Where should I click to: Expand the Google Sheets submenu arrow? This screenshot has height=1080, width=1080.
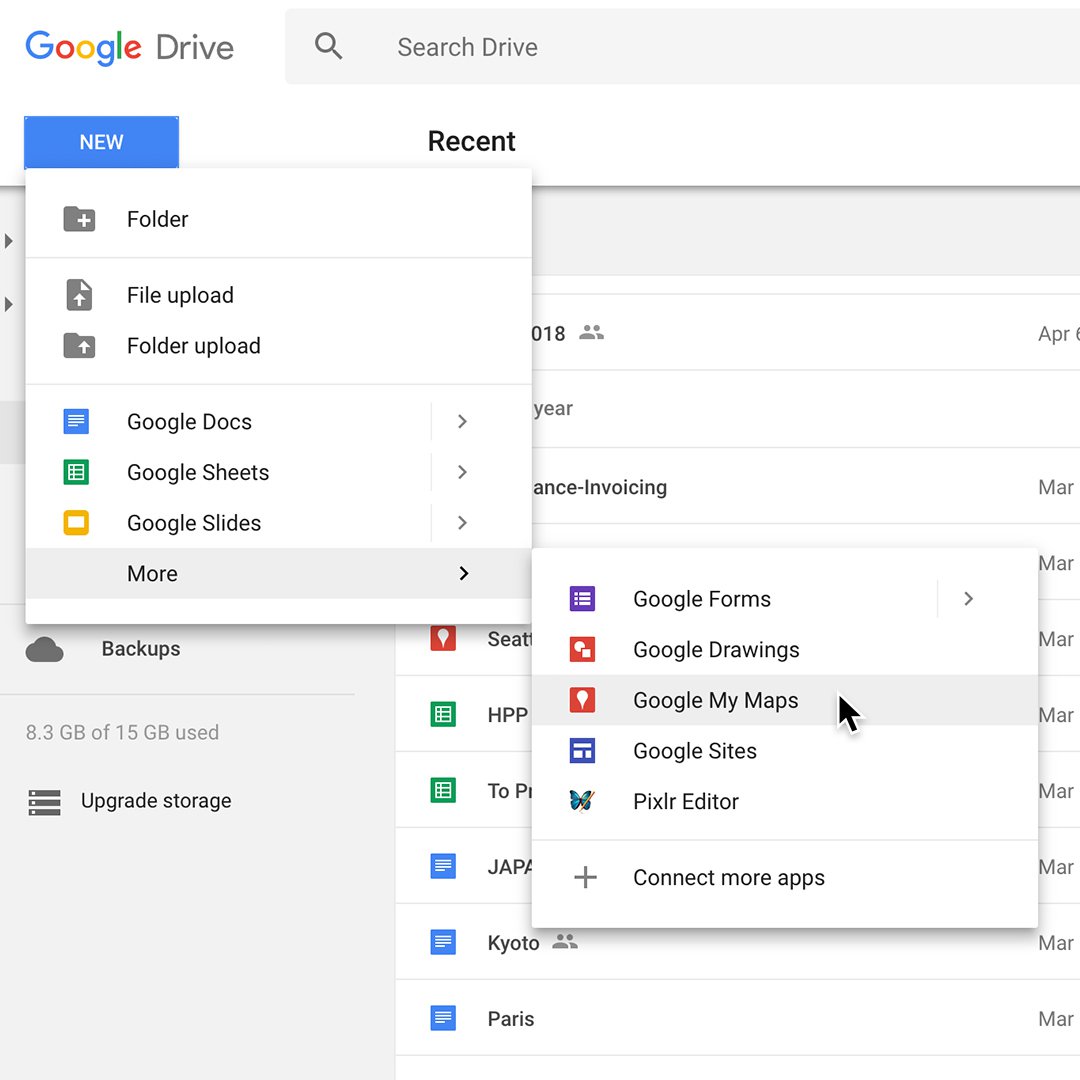(x=462, y=472)
